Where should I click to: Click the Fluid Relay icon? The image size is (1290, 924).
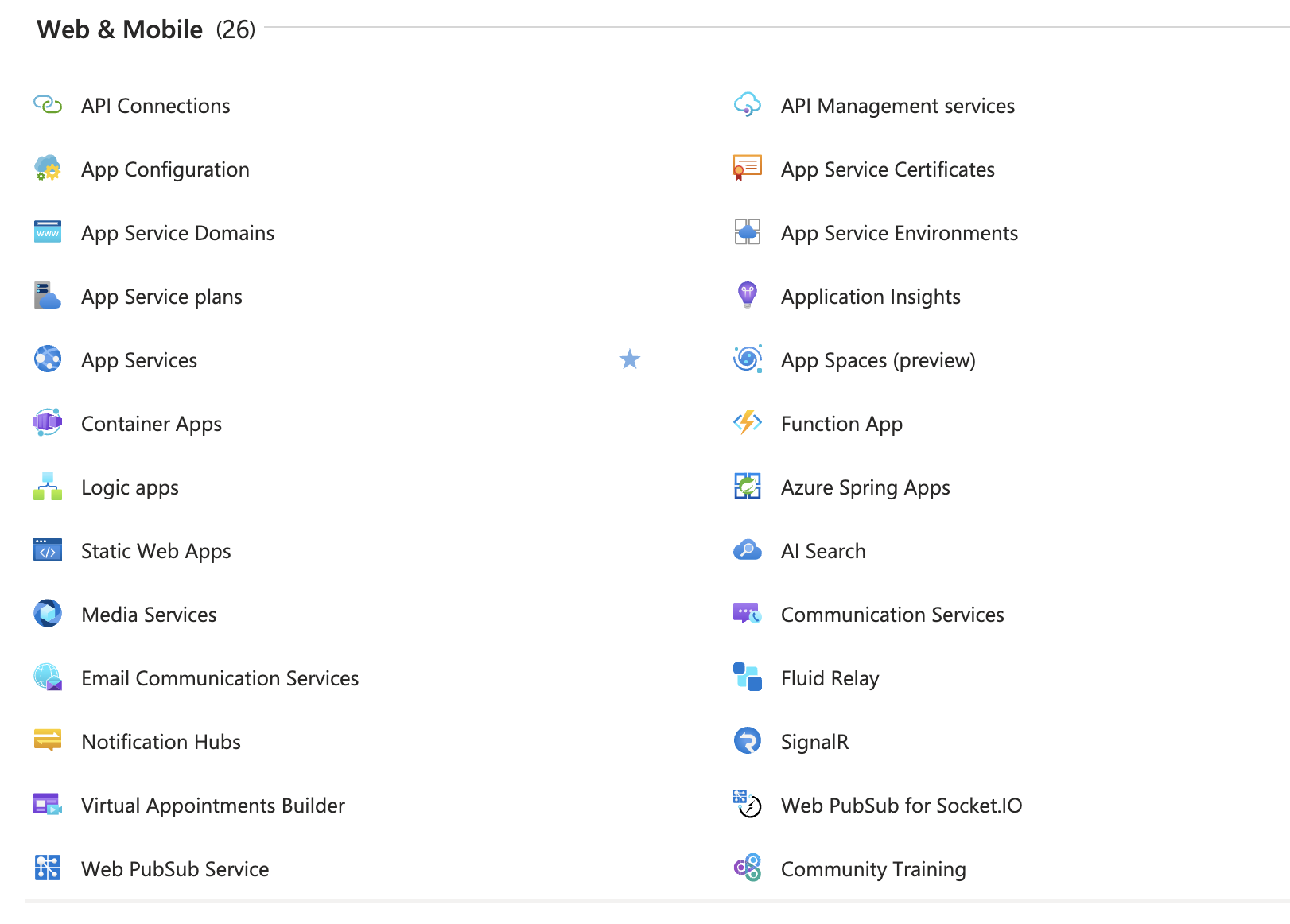[748, 677]
